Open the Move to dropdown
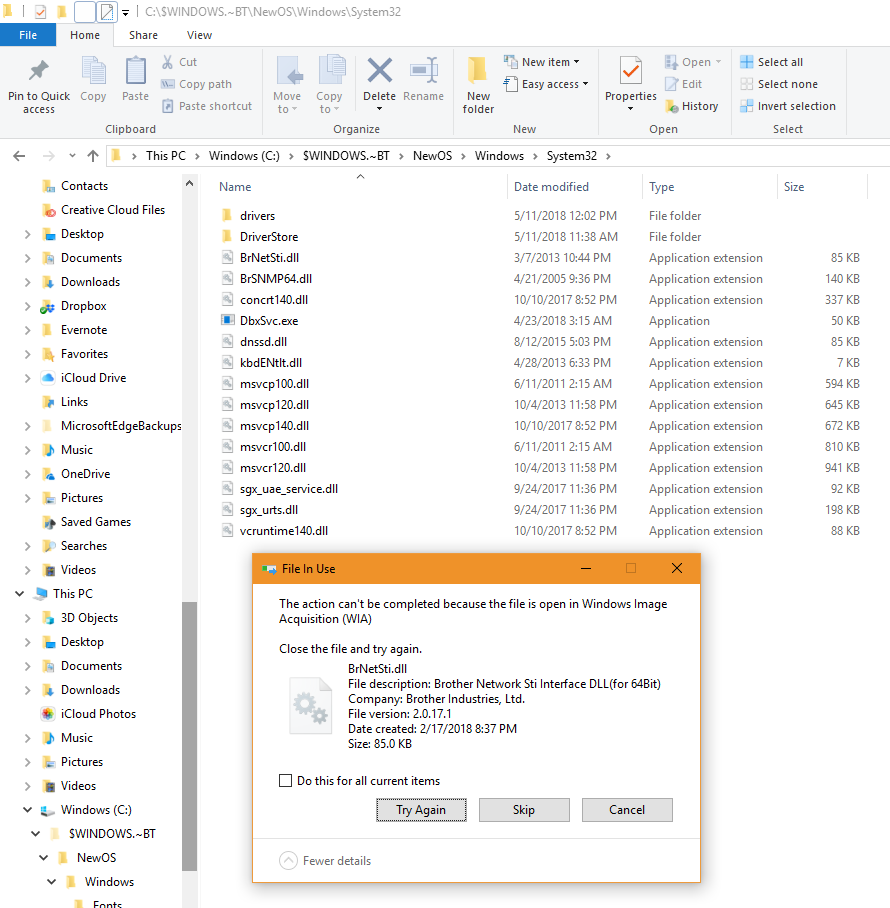This screenshot has width=890, height=908. (x=287, y=85)
